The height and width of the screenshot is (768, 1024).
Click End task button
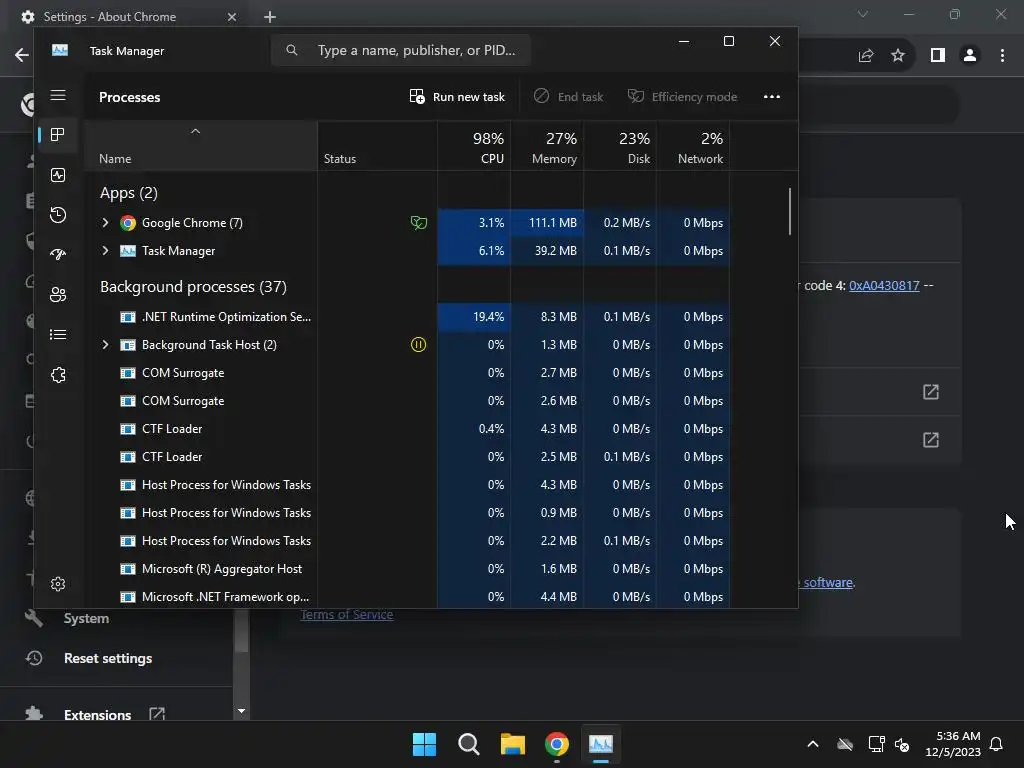click(568, 97)
